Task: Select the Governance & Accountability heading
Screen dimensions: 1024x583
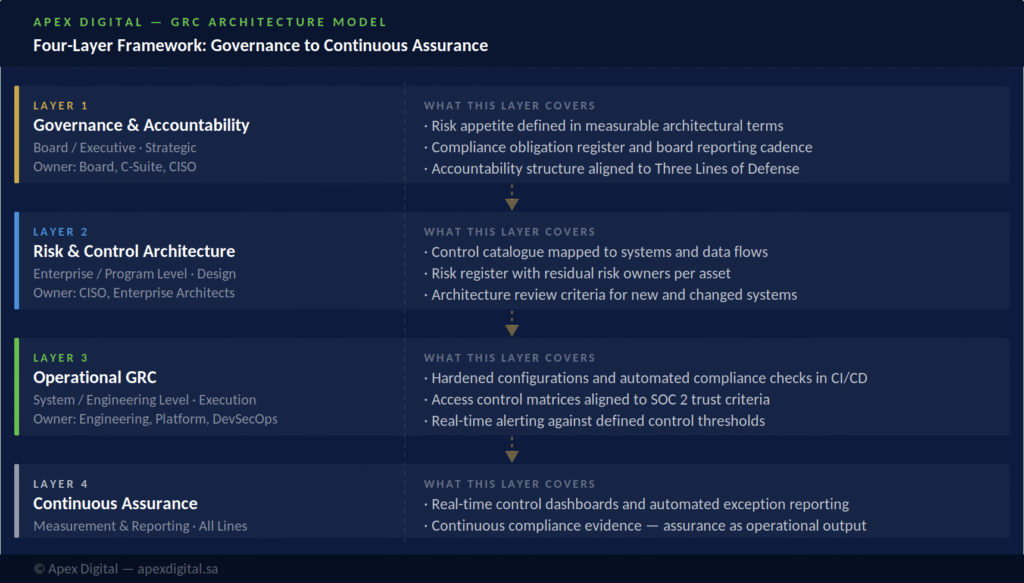Action: coord(141,125)
